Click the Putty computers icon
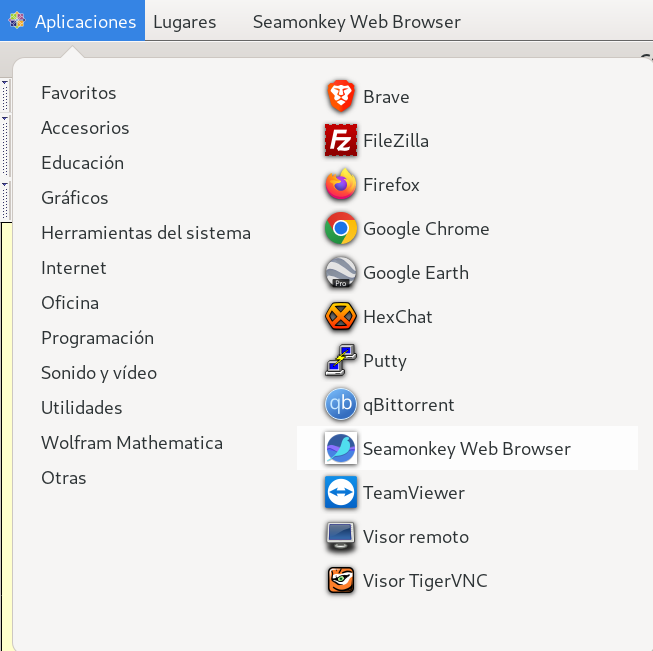The image size is (653, 651). coord(341,361)
